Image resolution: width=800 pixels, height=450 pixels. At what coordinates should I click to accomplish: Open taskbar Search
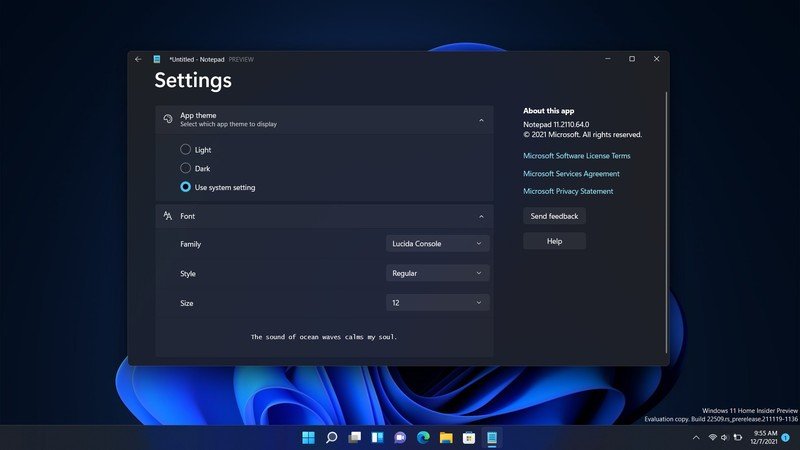click(331, 437)
